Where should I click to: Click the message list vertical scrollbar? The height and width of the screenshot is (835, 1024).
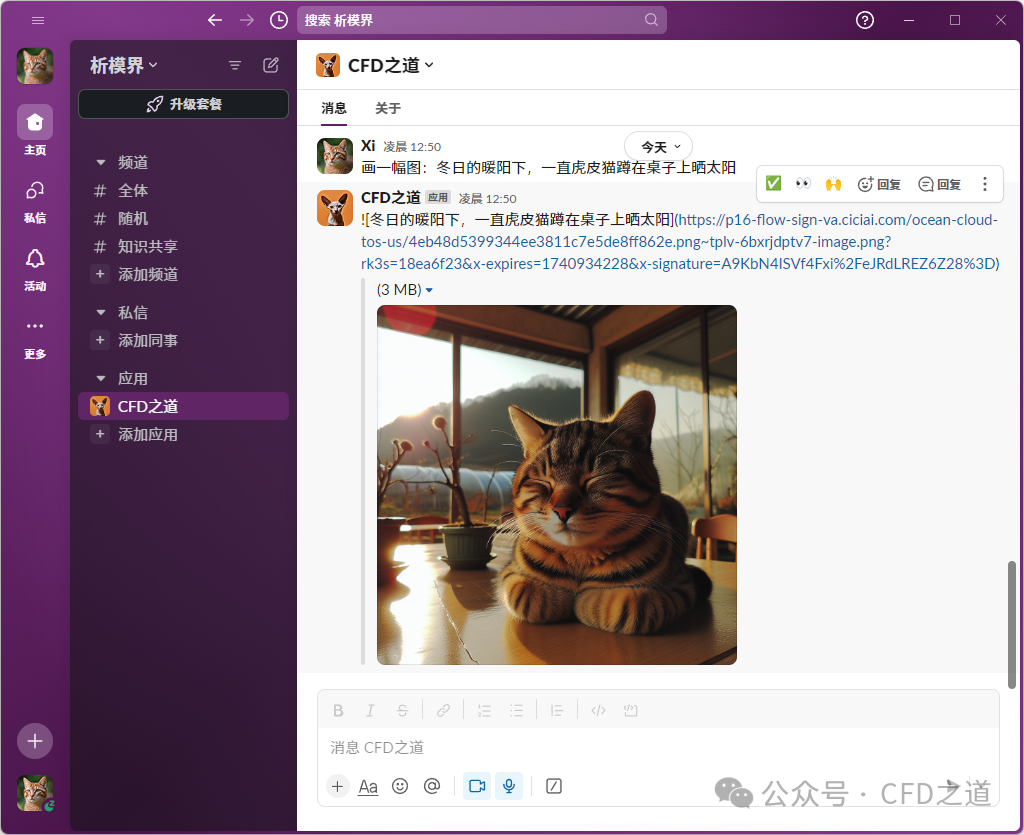tap(1012, 624)
